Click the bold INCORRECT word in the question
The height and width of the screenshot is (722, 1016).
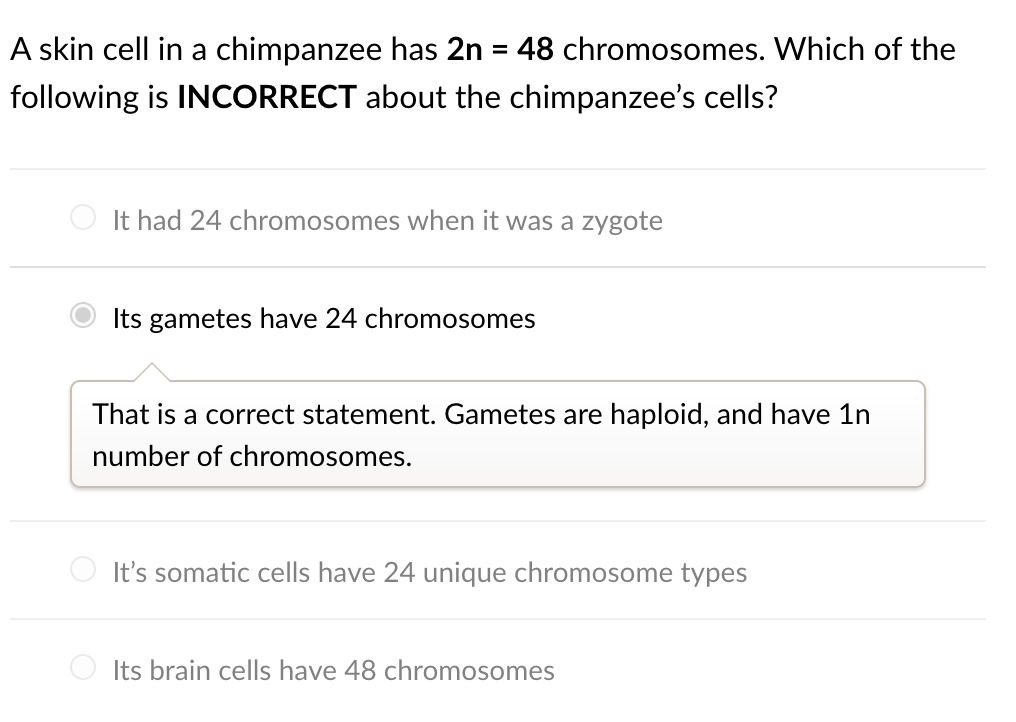(266, 97)
